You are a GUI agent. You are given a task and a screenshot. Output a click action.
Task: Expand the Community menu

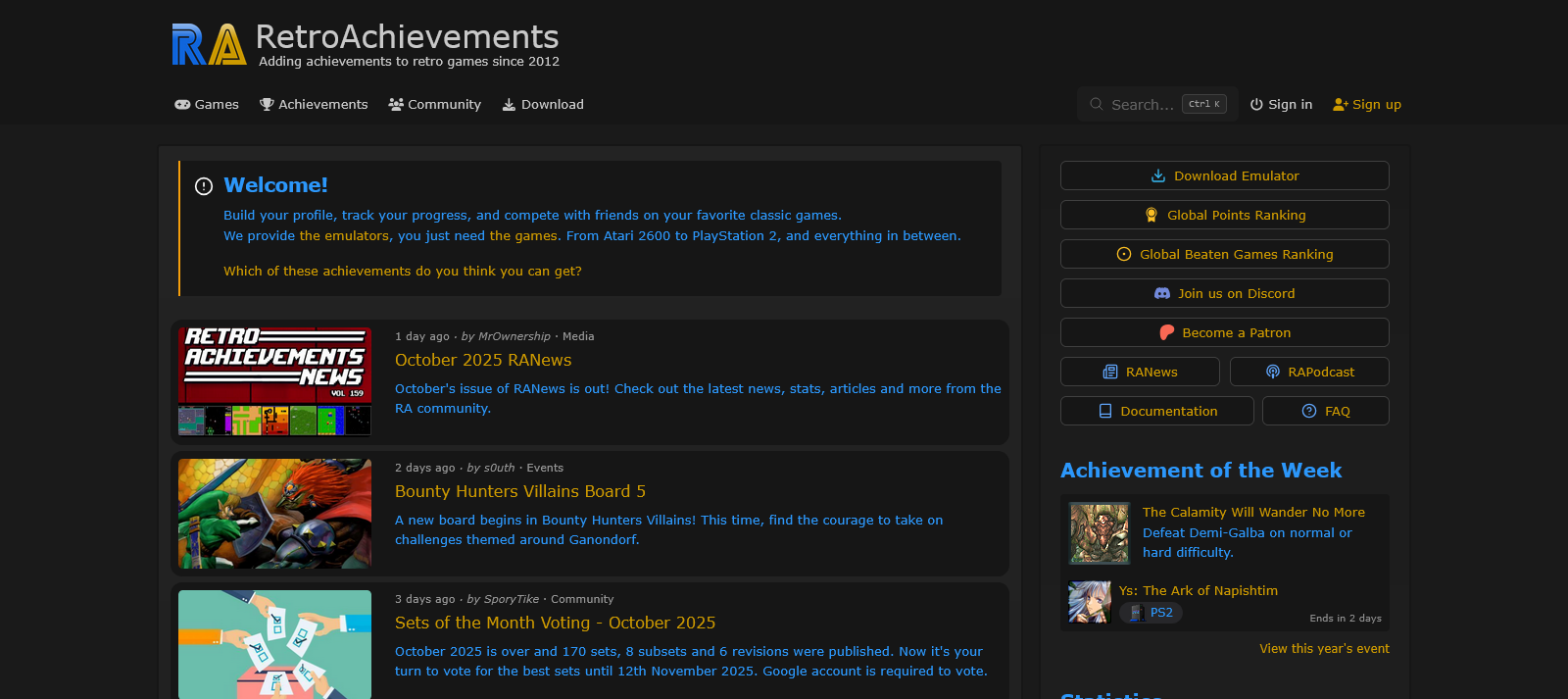pos(434,105)
